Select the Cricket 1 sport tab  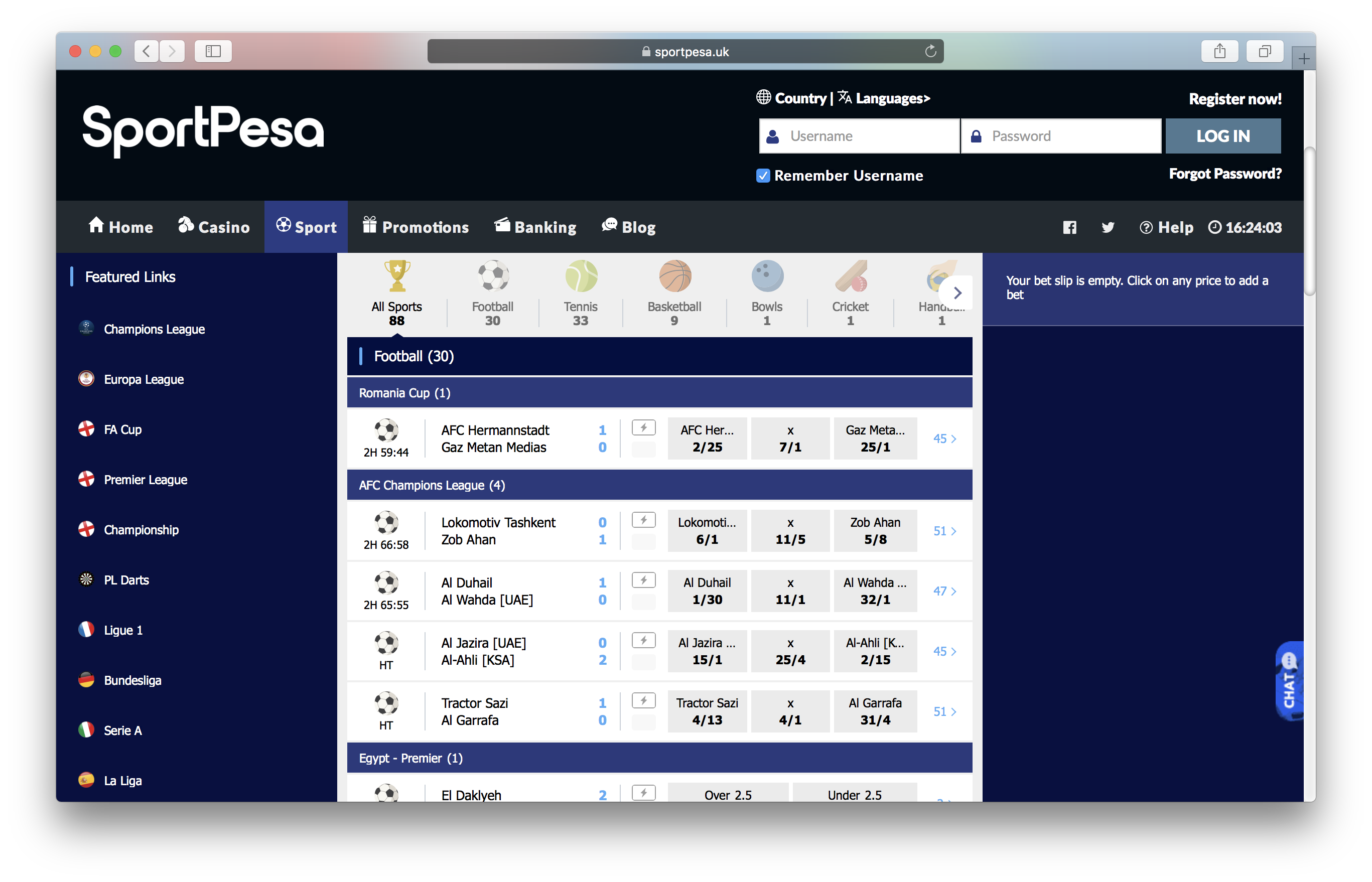pyautogui.click(x=850, y=292)
